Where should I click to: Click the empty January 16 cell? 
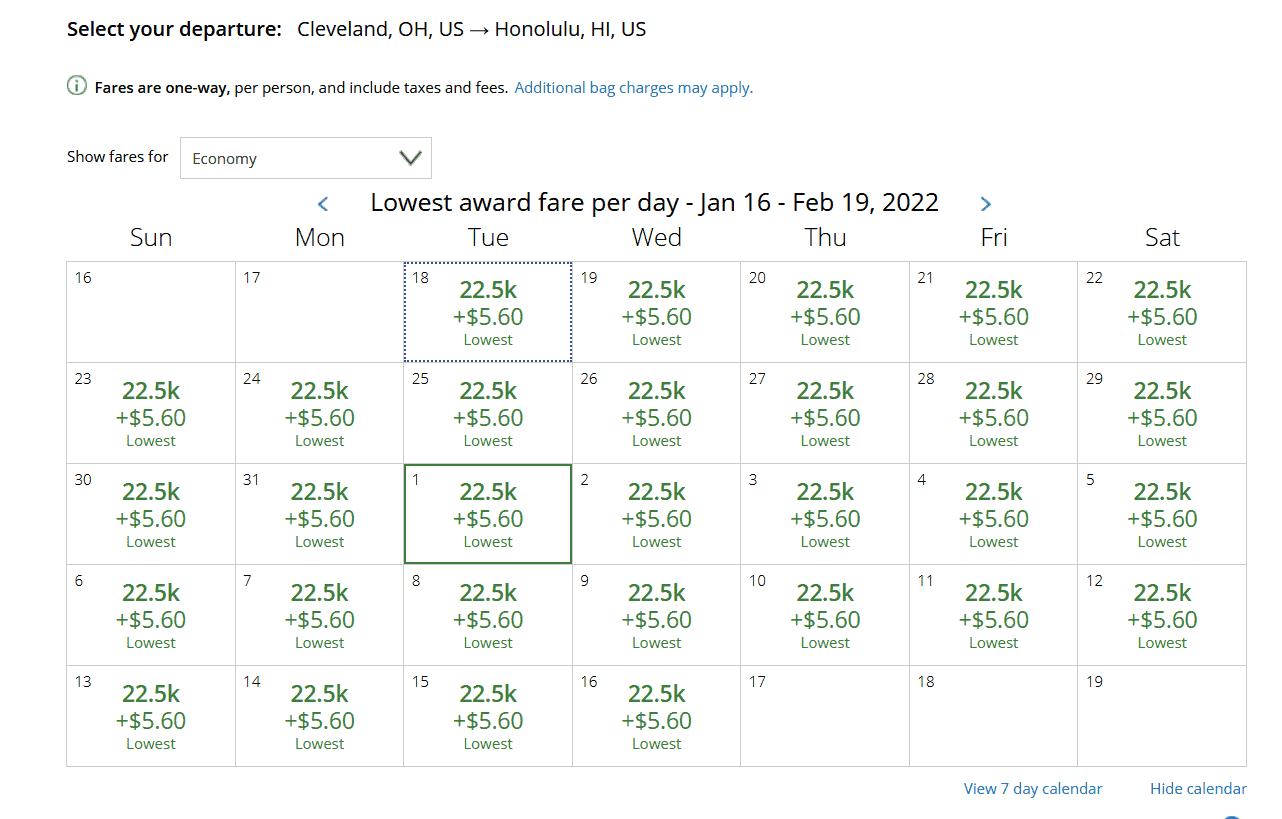151,312
